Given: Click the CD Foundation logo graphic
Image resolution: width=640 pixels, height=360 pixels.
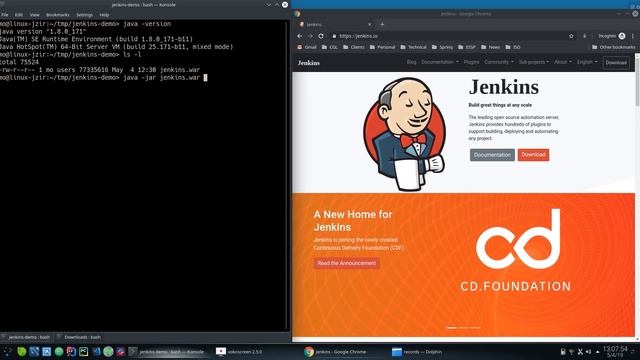Looking at the screenshot, I should 516,250.
